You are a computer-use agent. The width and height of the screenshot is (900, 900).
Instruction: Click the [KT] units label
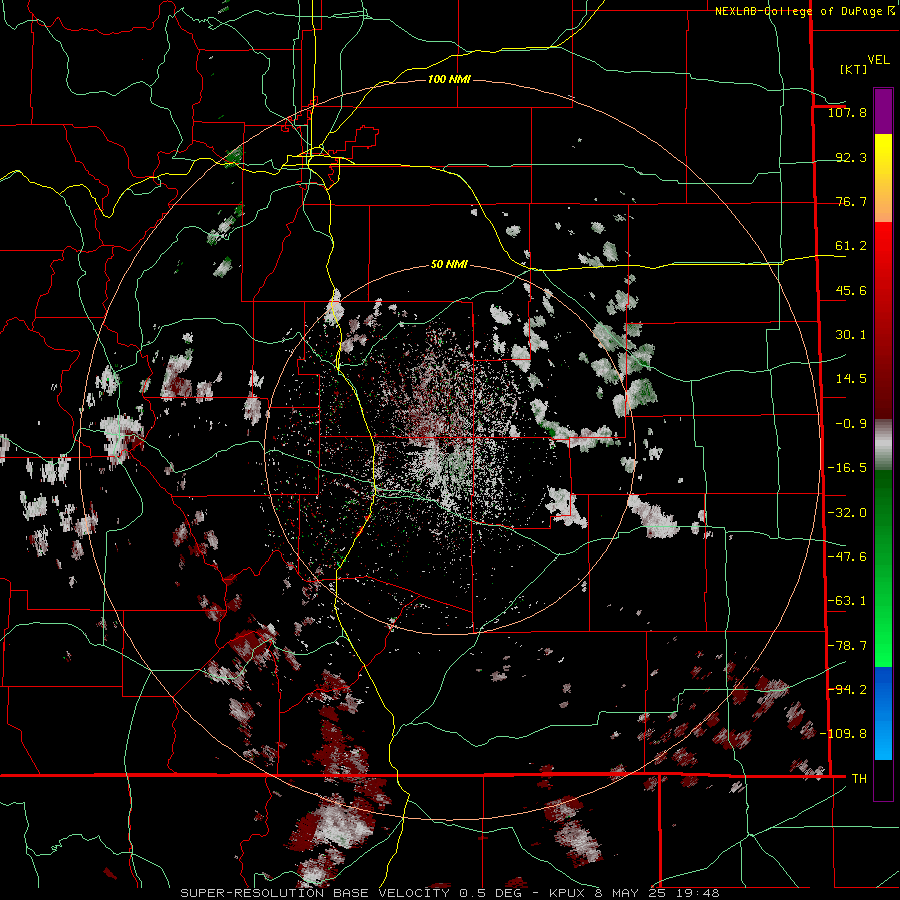pyautogui.click(x=853, y=69)
